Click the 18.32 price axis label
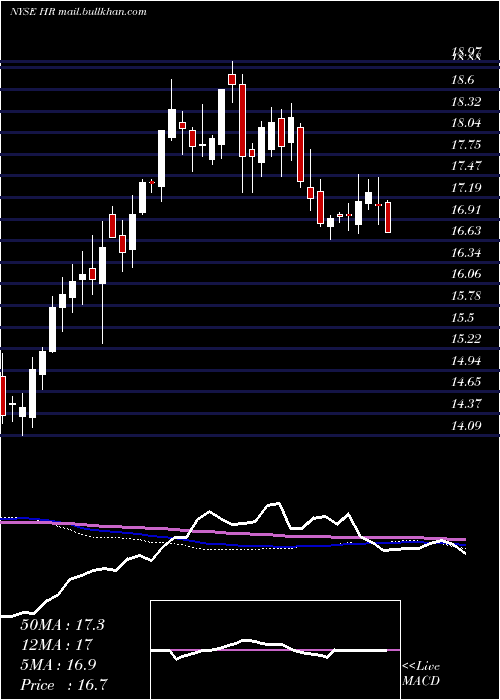500x700 pixels. (467, 102)
